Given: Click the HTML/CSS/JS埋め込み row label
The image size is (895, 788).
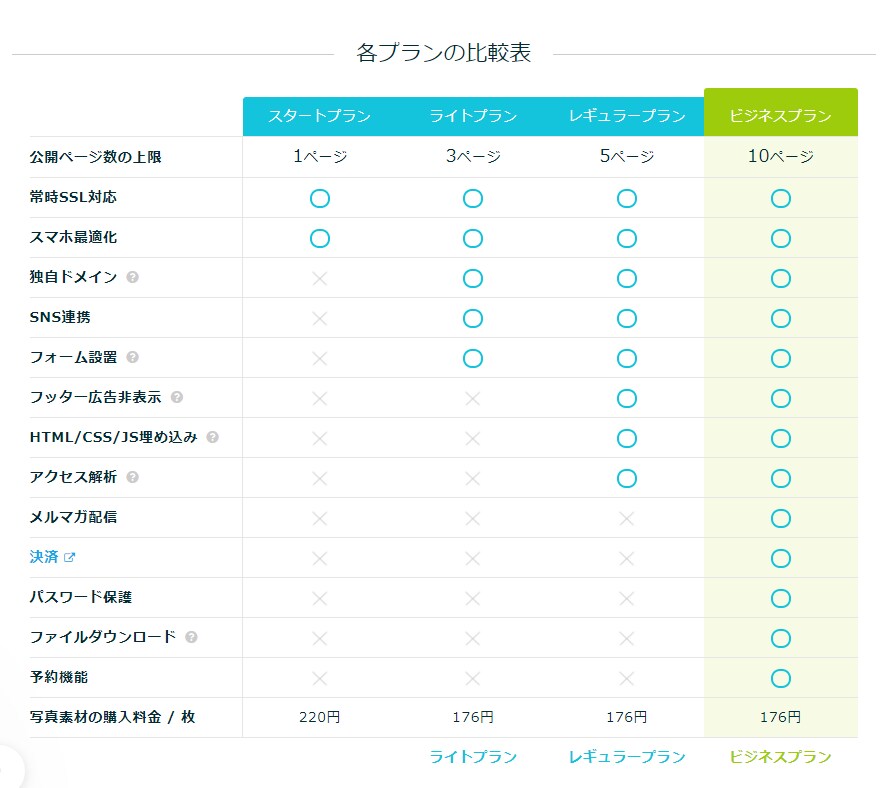Looking at the screenshot, I should (114, 437).
